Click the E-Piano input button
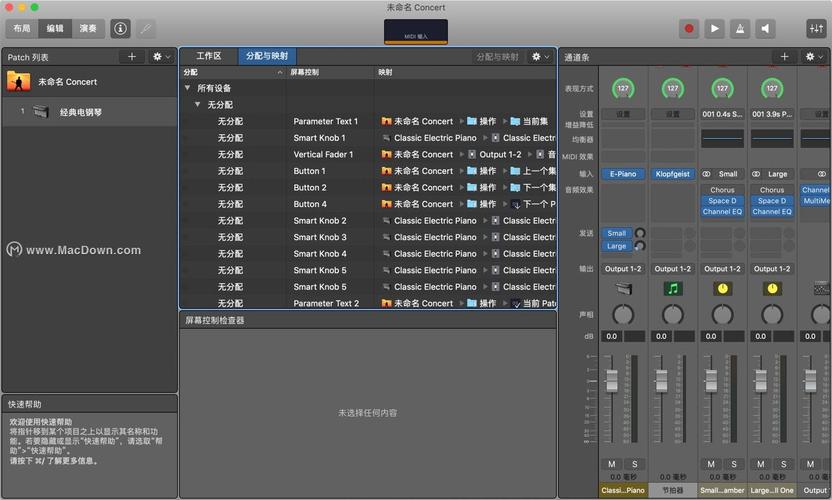The width and height of the screenshot is (832, 500). pyautogui.click(x=623, y=174)
